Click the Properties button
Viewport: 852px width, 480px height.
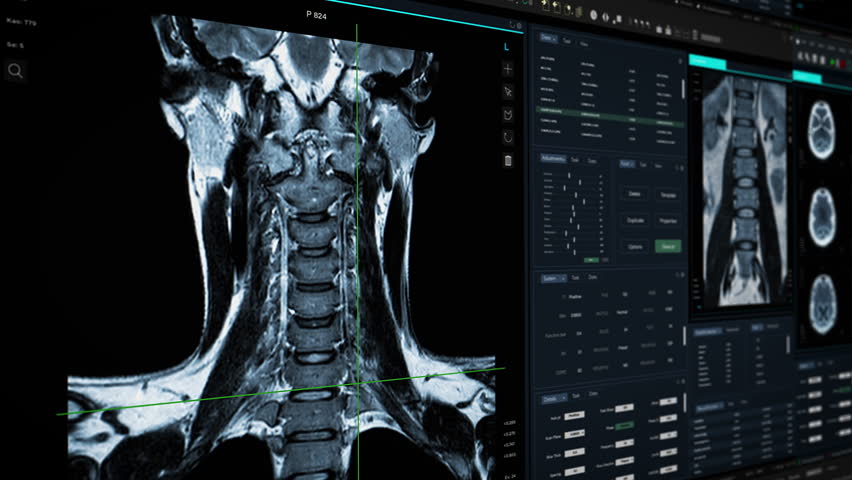click(668, 221)
